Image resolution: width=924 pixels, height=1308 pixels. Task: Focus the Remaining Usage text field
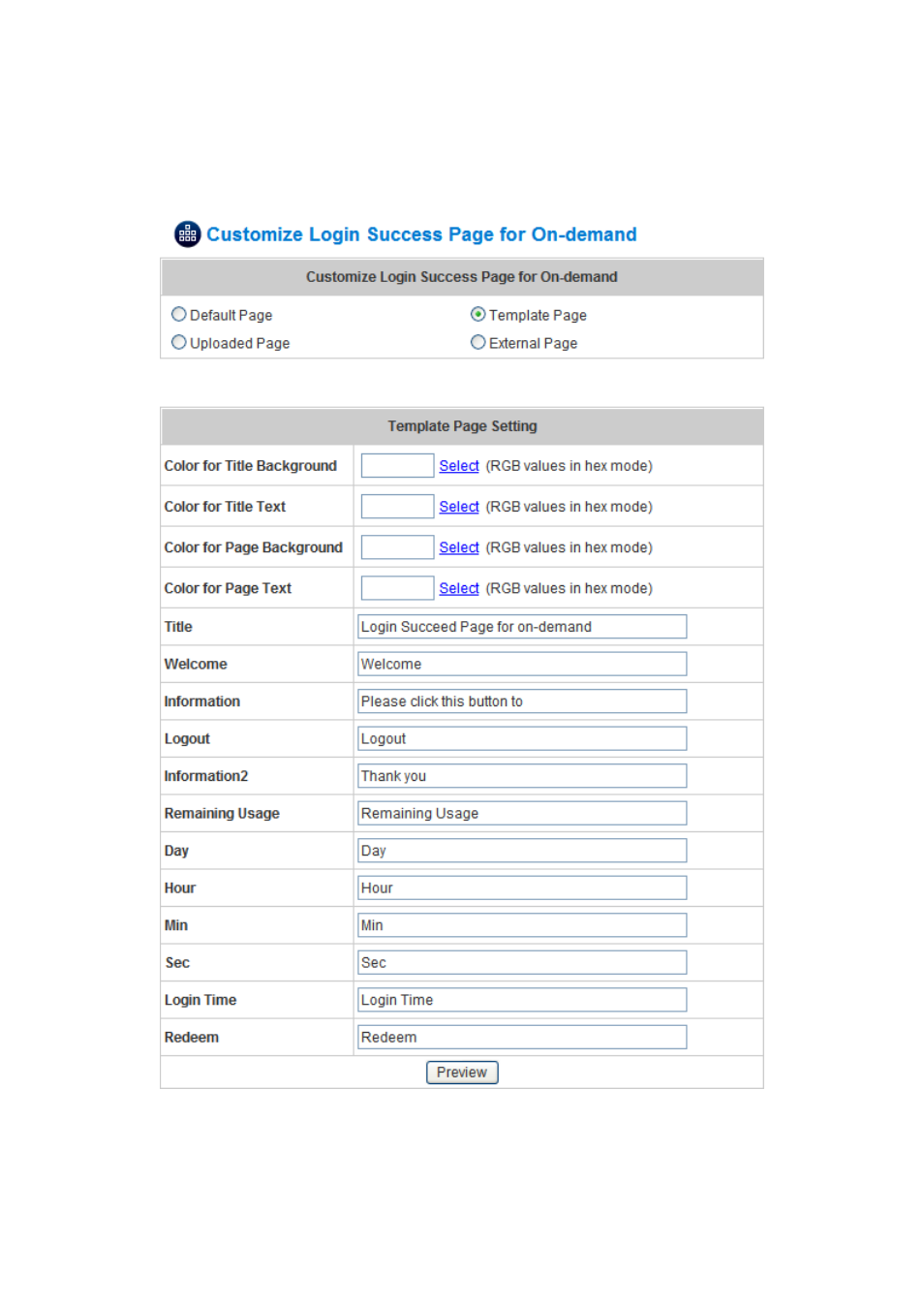coord(522,813)
